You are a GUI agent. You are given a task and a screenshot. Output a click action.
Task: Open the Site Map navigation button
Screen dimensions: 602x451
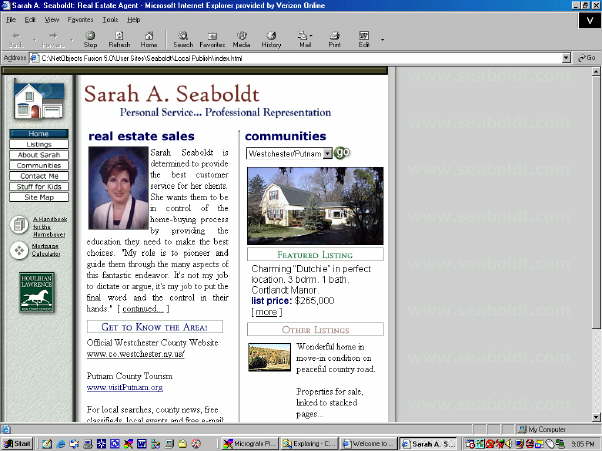[x=39, y=197]
